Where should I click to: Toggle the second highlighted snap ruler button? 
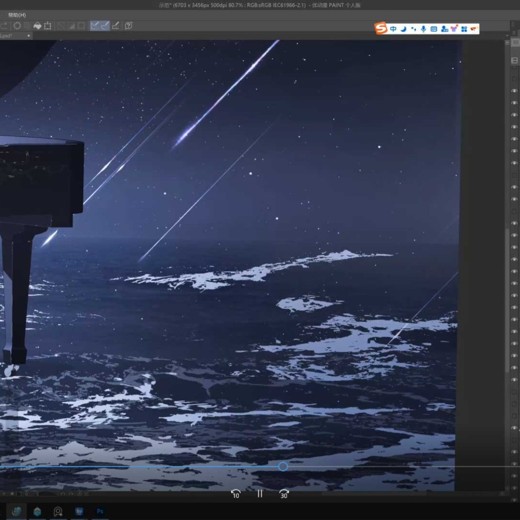coord(105,26)
